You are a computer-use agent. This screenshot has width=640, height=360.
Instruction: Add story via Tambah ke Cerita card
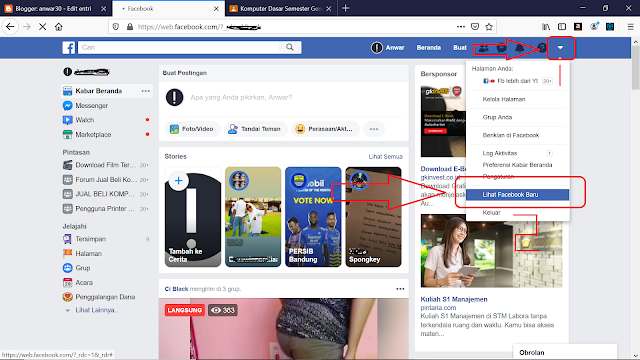pyautogui.click(x=193, y=217)
